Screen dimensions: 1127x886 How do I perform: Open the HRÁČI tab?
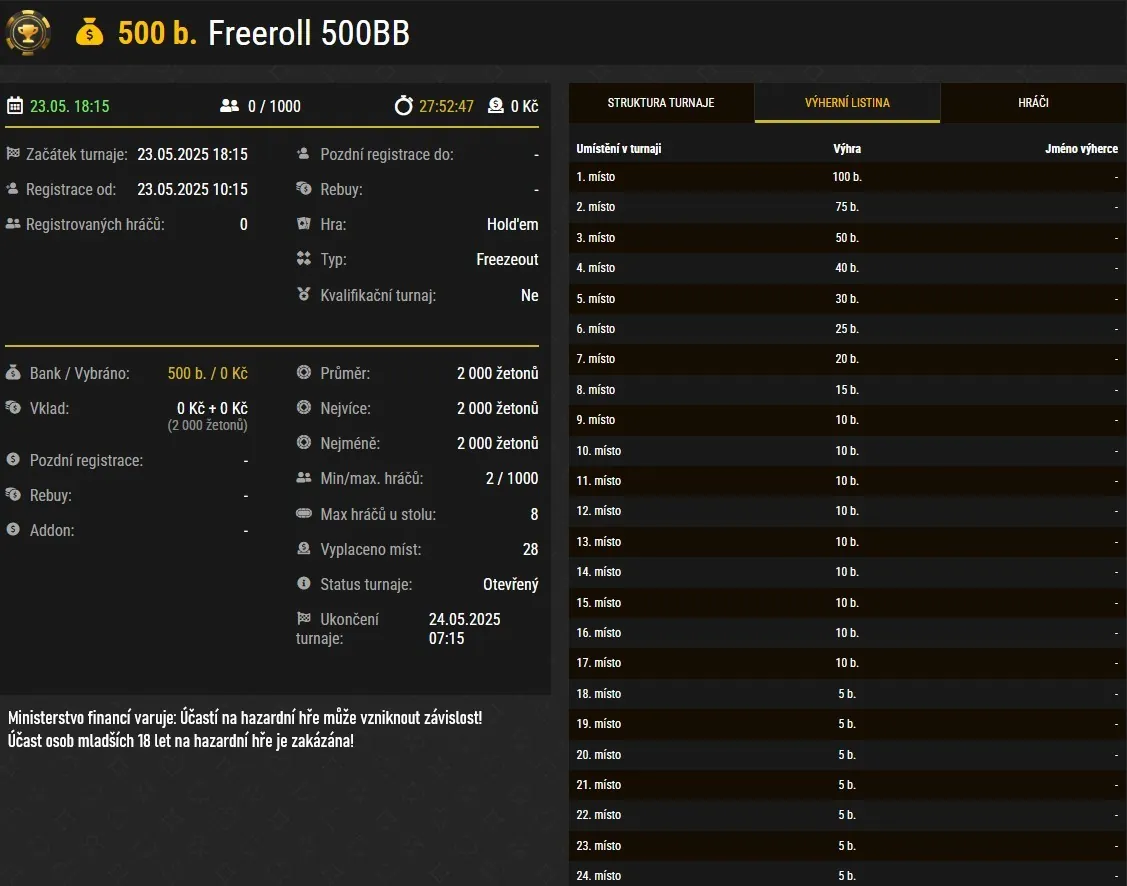point(1033,102)
